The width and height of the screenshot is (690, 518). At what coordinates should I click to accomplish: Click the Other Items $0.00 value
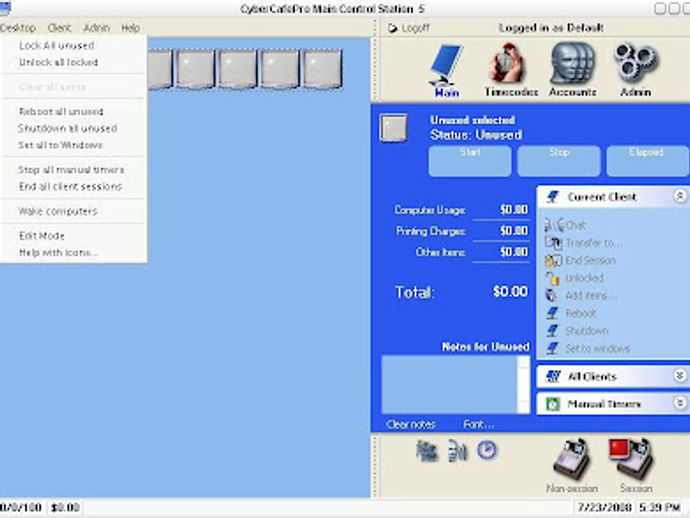click(514, 252)
